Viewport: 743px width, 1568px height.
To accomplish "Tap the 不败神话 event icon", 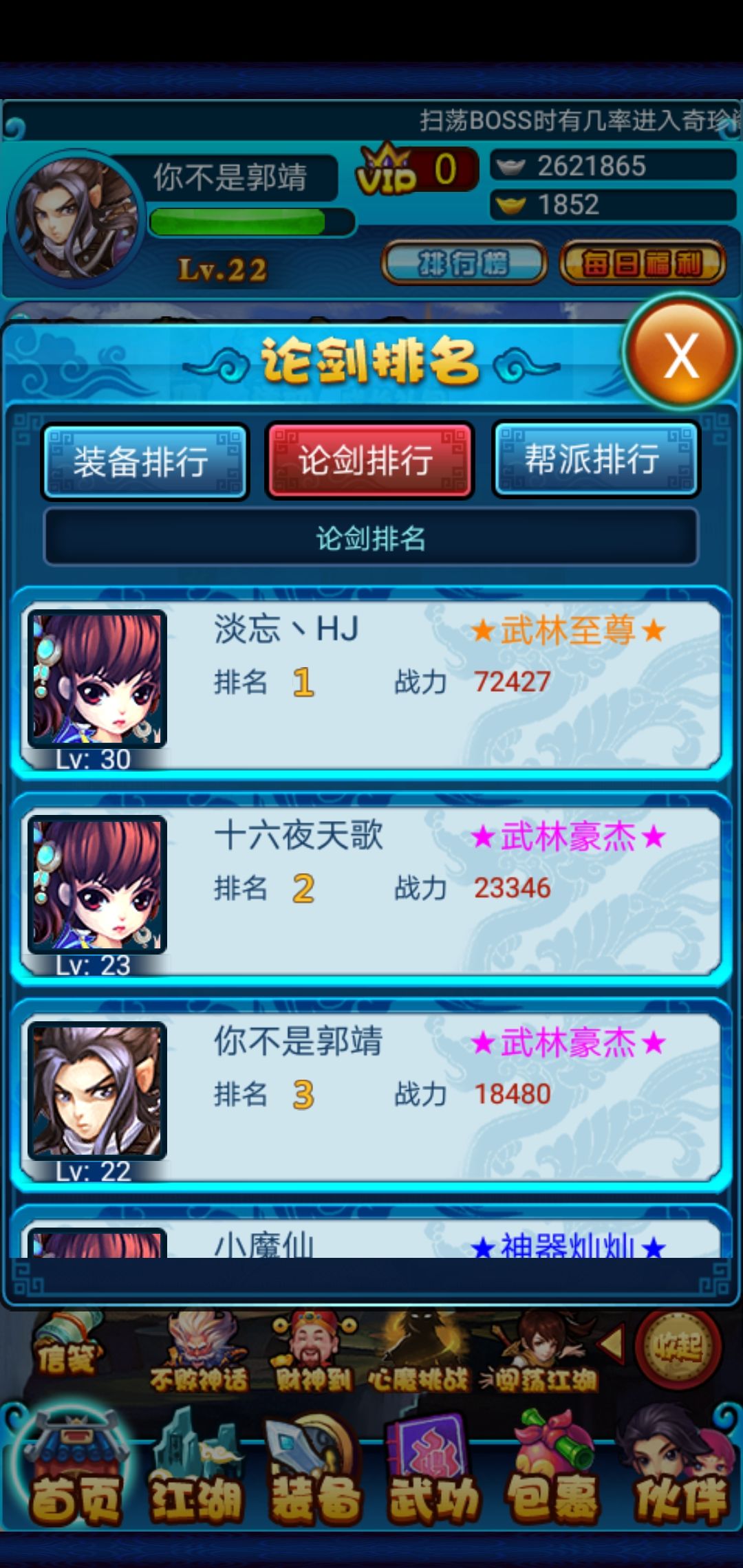I will click(198, 1351).
